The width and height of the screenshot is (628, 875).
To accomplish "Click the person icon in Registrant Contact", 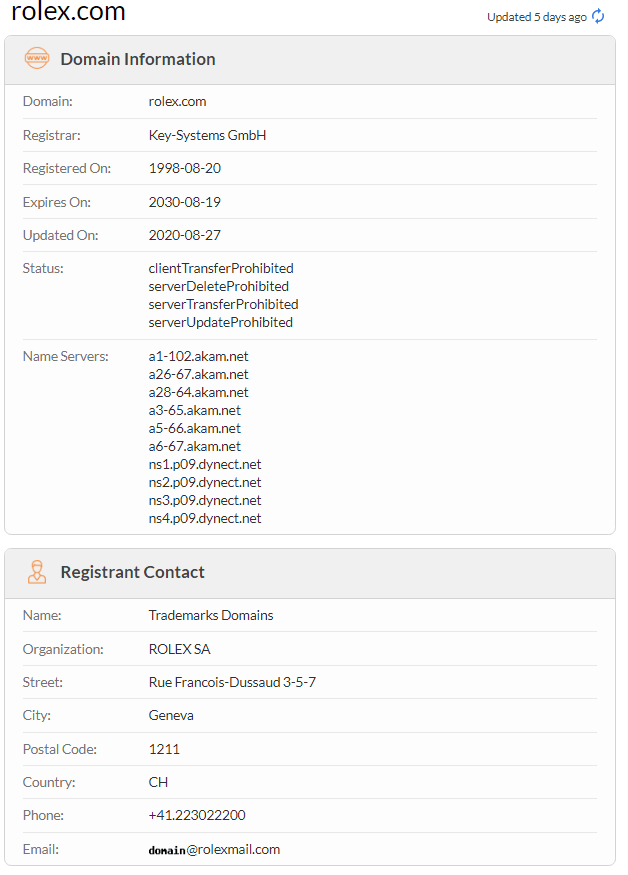I will point(37,572).
